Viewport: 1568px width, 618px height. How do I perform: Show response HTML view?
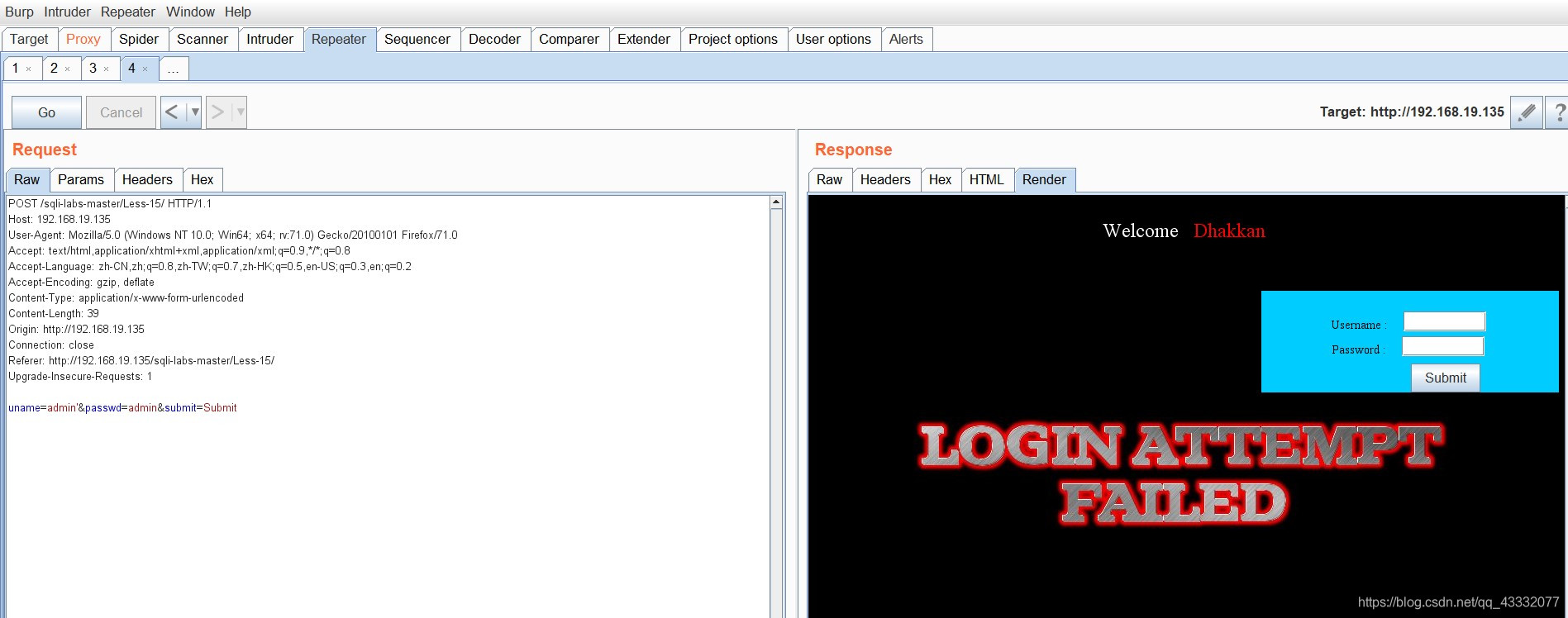pyautogui.click(x=987, y=180)
